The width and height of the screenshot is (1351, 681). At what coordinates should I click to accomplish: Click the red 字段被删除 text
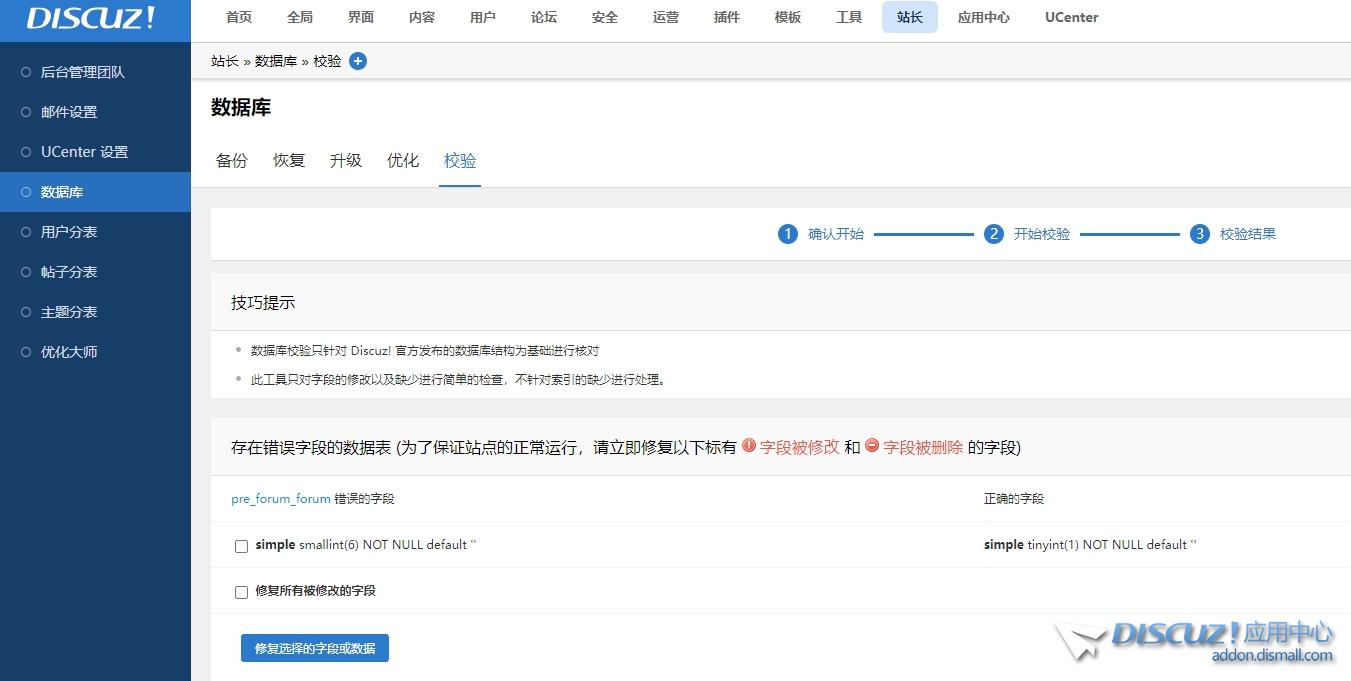[x=923, y=447]
